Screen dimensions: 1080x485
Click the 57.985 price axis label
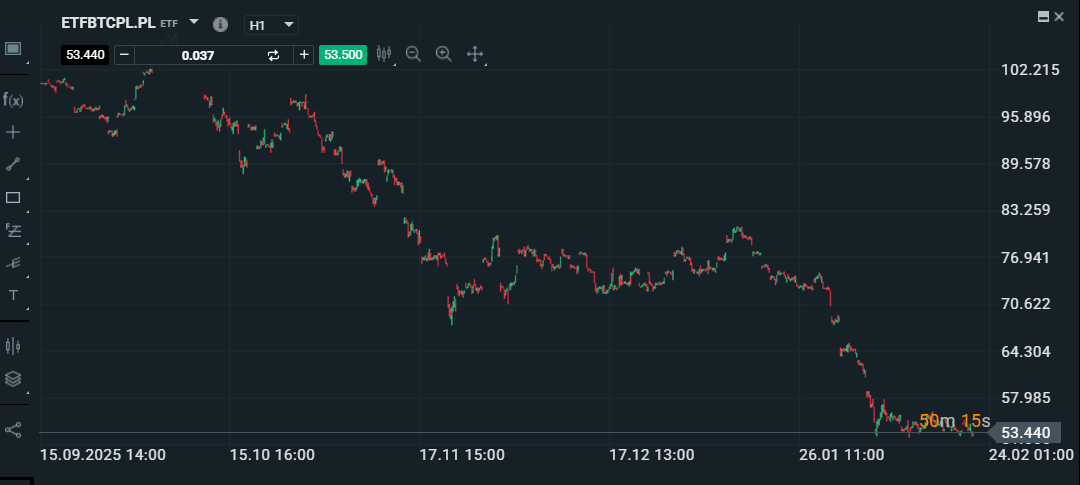pos(1025,398)
